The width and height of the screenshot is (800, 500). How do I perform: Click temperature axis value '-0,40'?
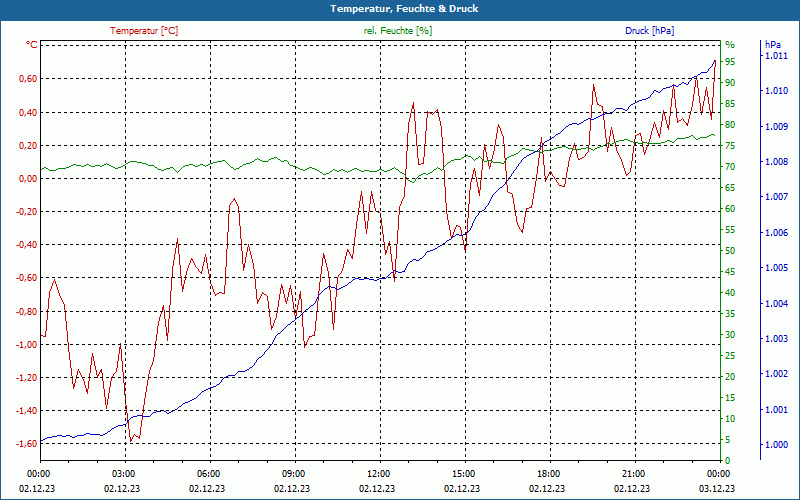point(27,245)
